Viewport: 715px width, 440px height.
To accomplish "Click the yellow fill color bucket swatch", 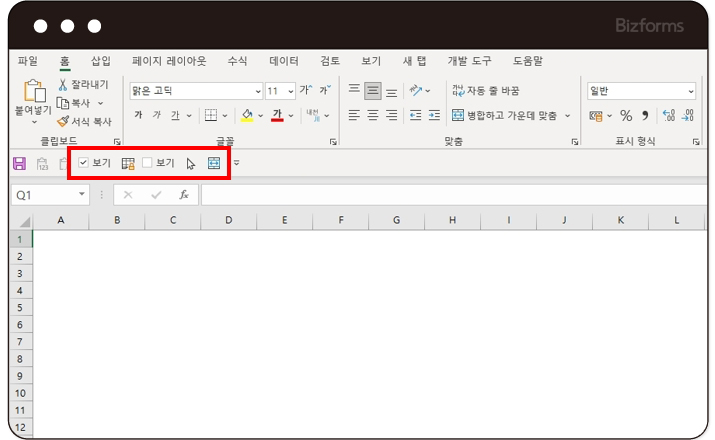I will coord(247,116).
